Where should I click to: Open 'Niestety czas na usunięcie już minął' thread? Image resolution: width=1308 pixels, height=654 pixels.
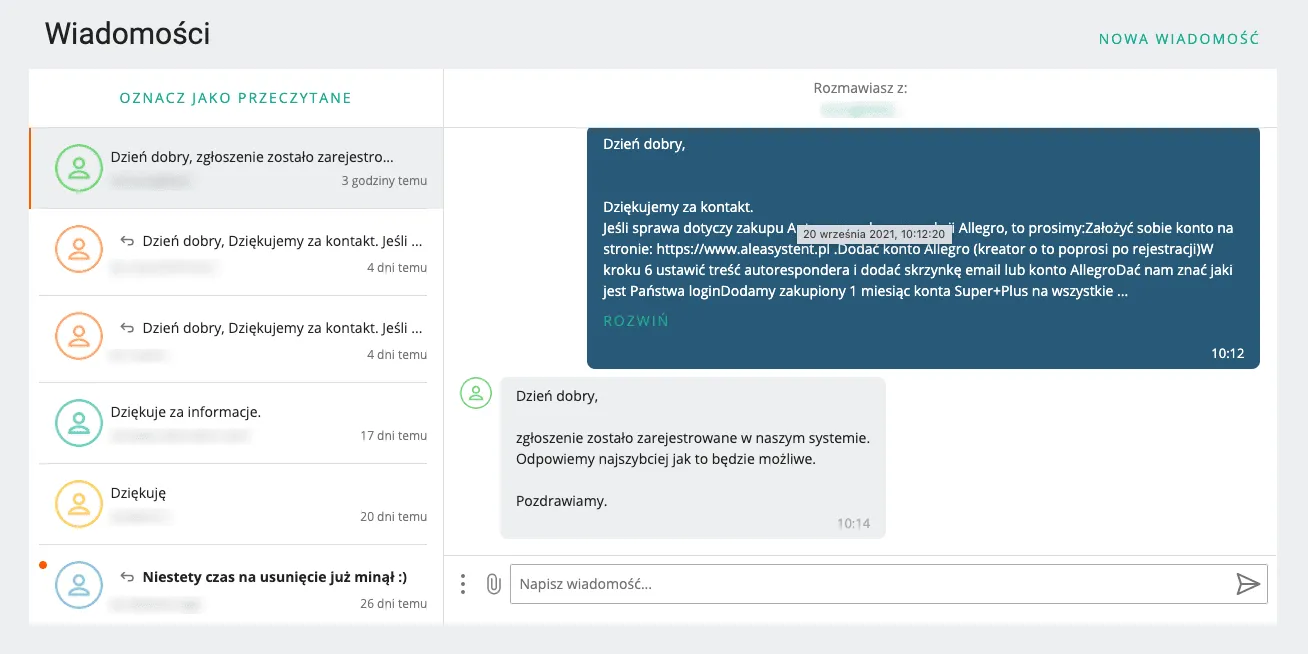[274, 577]
